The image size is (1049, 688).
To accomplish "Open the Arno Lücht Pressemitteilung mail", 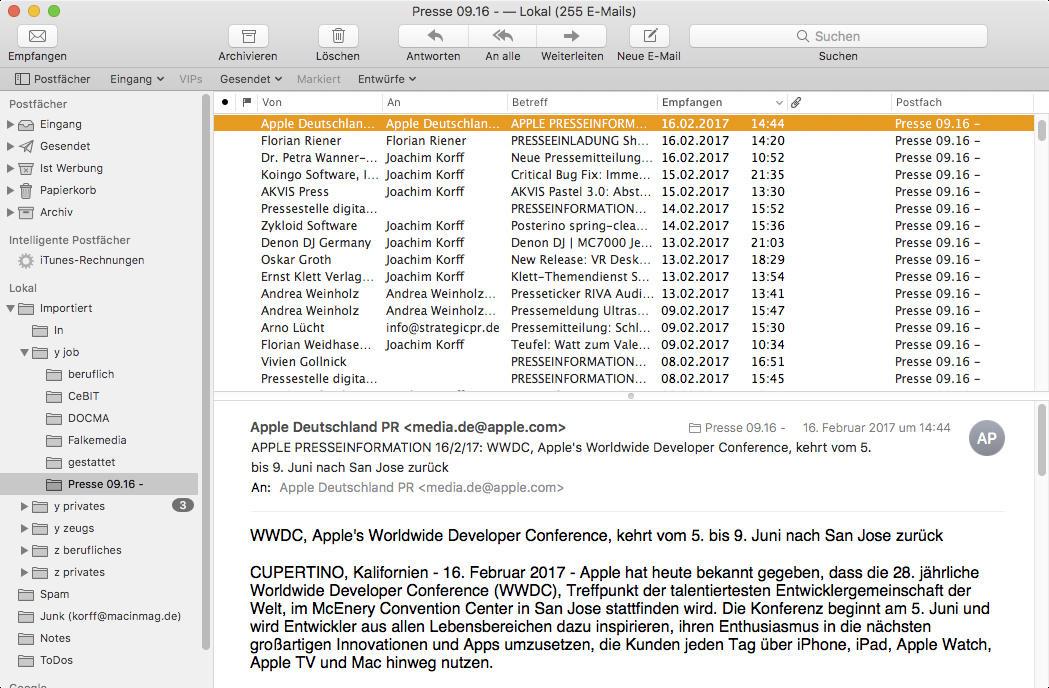I will point(624,328).
